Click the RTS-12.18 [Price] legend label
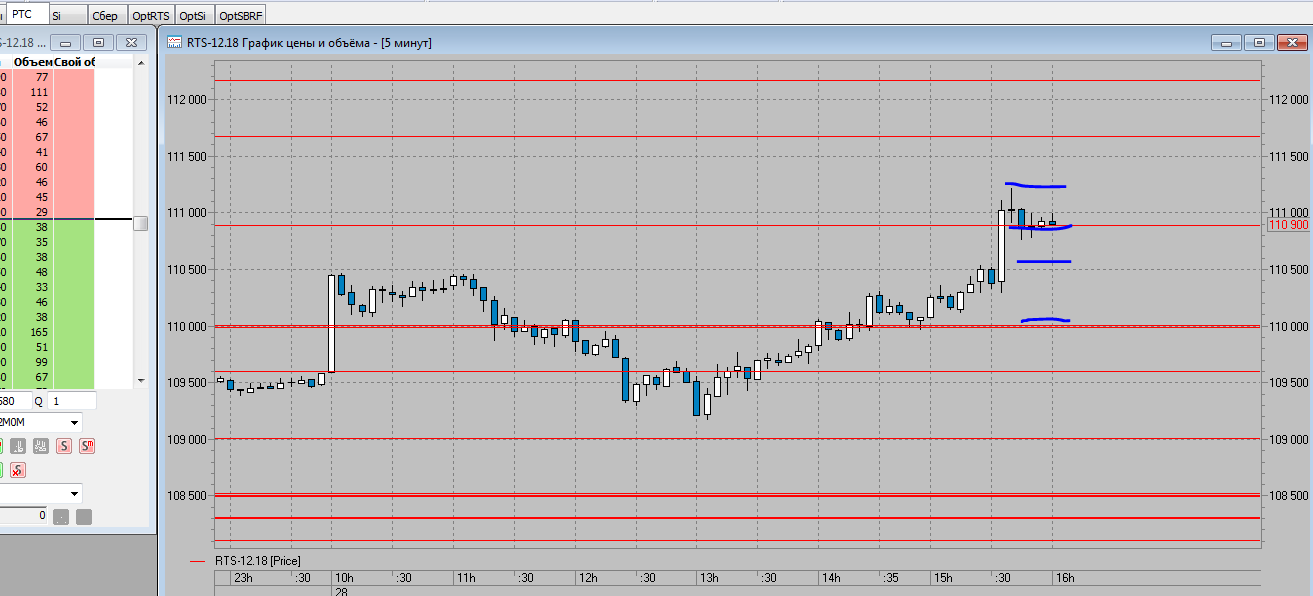 click(257, 561)
